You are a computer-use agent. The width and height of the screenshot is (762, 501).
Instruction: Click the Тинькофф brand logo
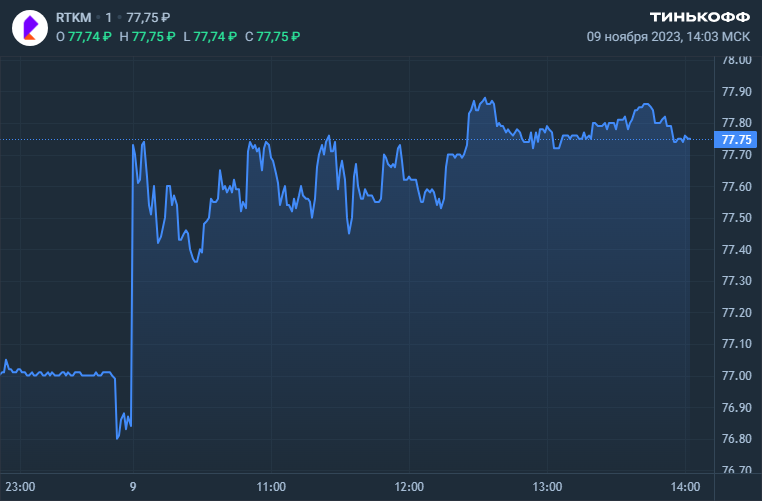[700, 17]
